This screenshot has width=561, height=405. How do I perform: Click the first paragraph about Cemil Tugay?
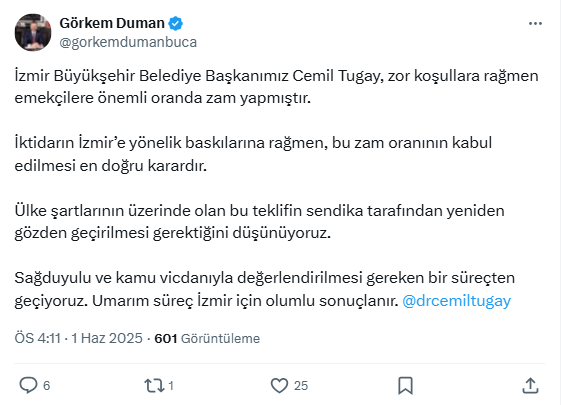(276, 87)
